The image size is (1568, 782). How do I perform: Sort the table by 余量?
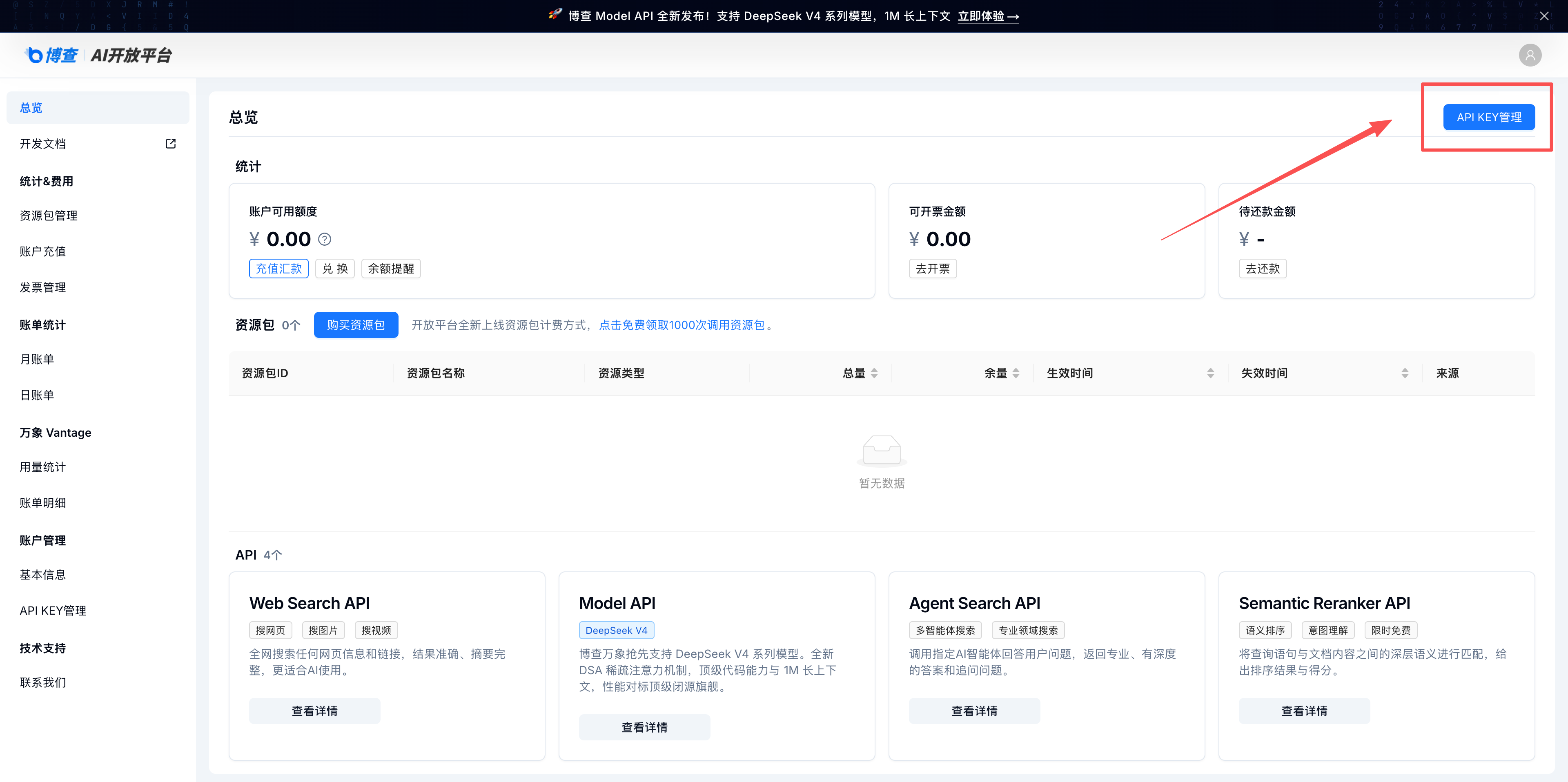pos(1016,373)
